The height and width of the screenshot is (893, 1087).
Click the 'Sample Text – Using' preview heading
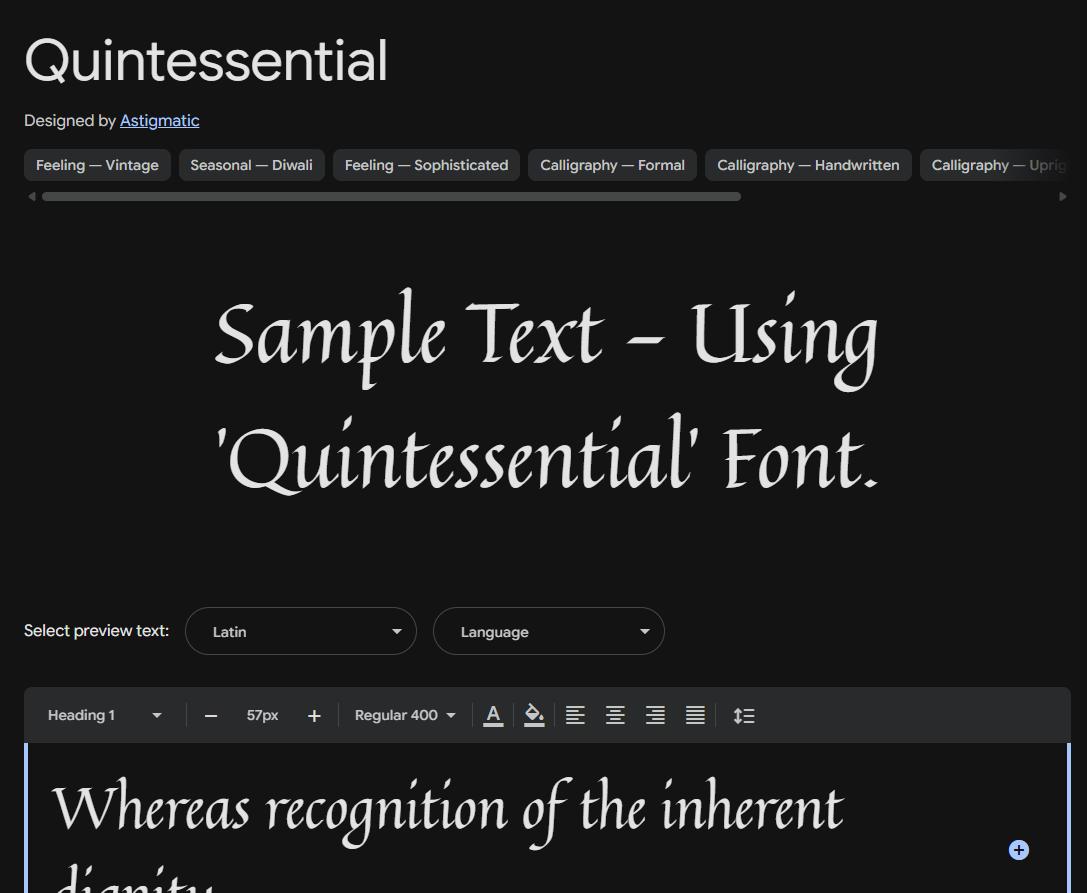(546, 338)
